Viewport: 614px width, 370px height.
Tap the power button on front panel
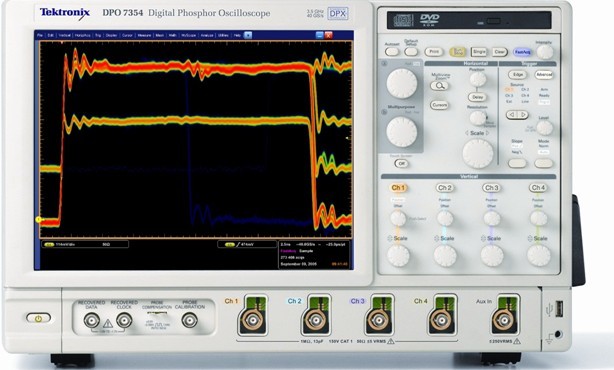point(38,318)
